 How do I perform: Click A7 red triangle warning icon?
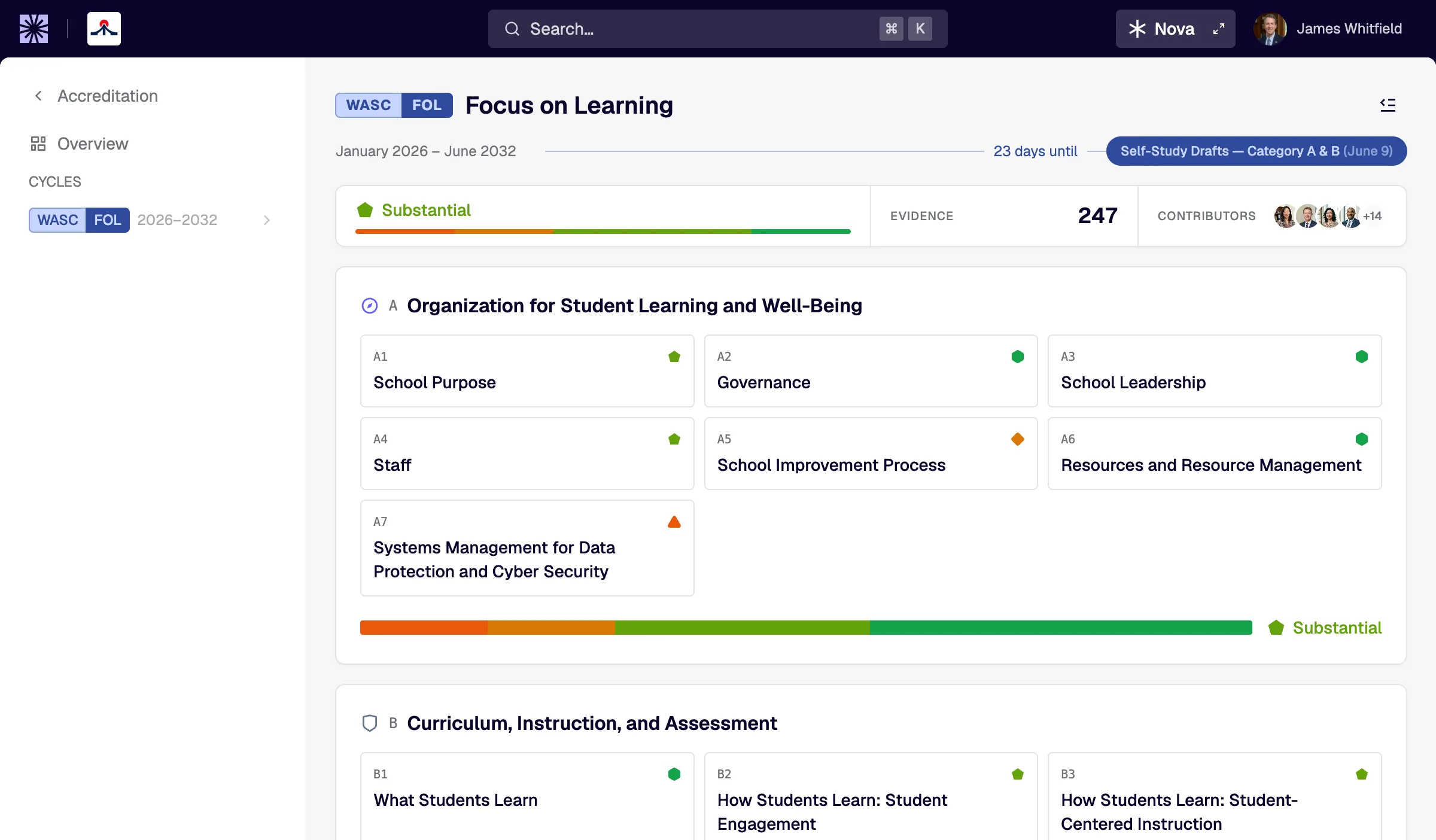tap(674, 522)
